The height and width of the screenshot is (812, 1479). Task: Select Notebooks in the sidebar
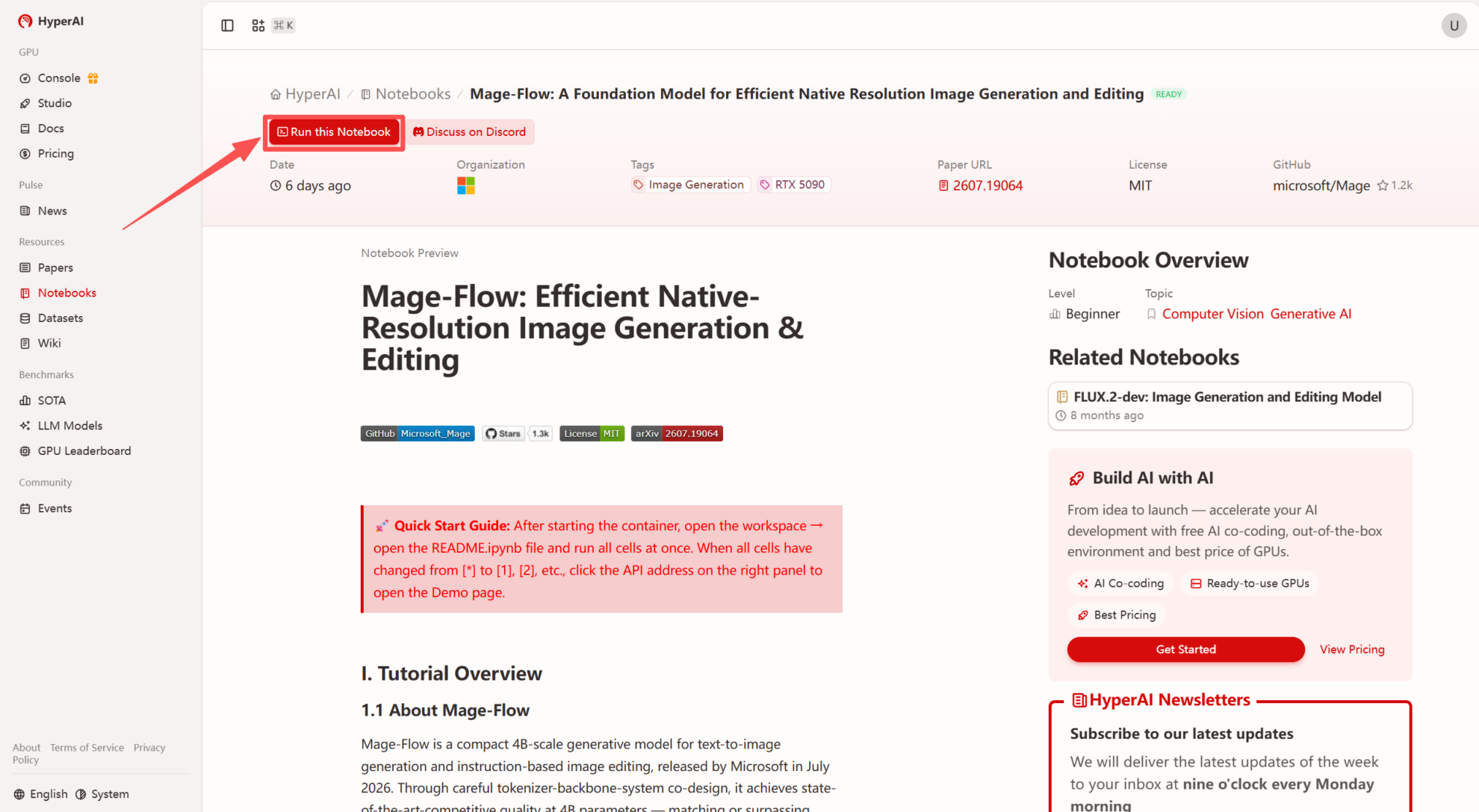click(x=67, y=293)
